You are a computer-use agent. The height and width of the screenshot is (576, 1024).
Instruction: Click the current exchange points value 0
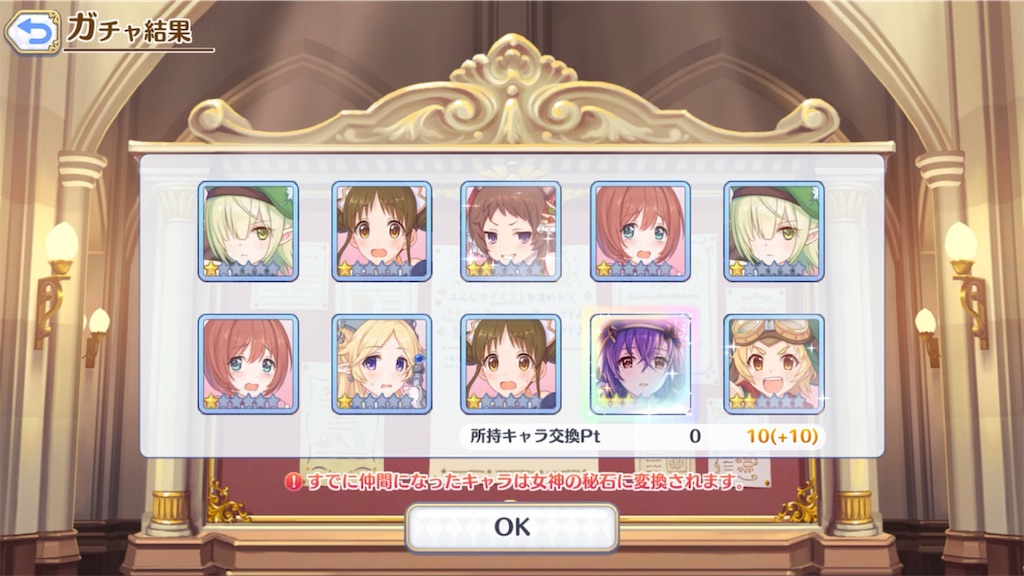[695, 436]
